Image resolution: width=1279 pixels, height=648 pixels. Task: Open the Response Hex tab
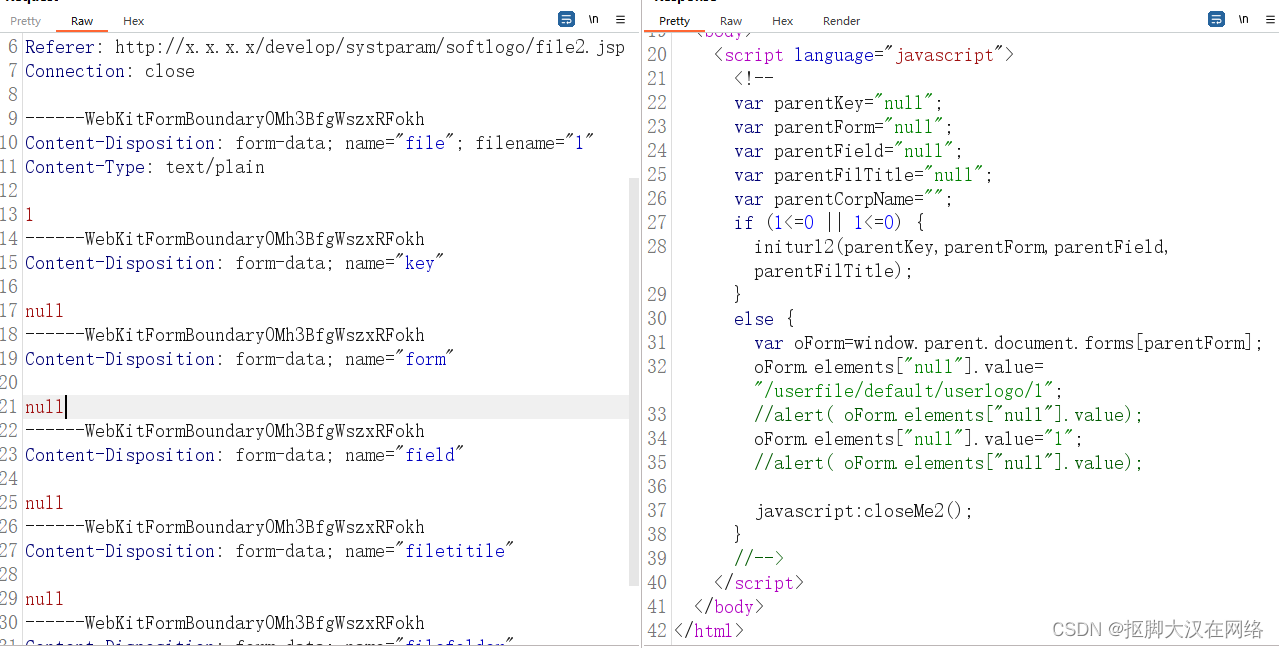click(783, 21)
